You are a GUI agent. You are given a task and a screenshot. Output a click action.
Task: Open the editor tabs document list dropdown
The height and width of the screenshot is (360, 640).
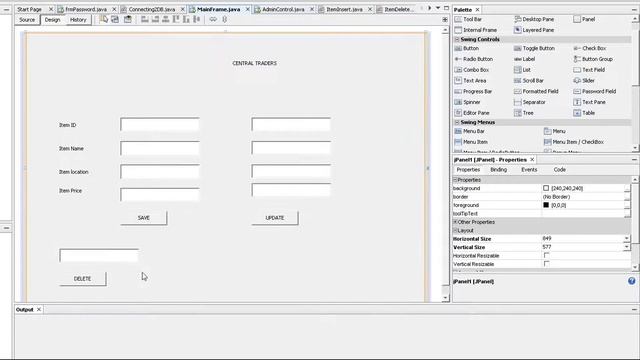click(438, 8)
